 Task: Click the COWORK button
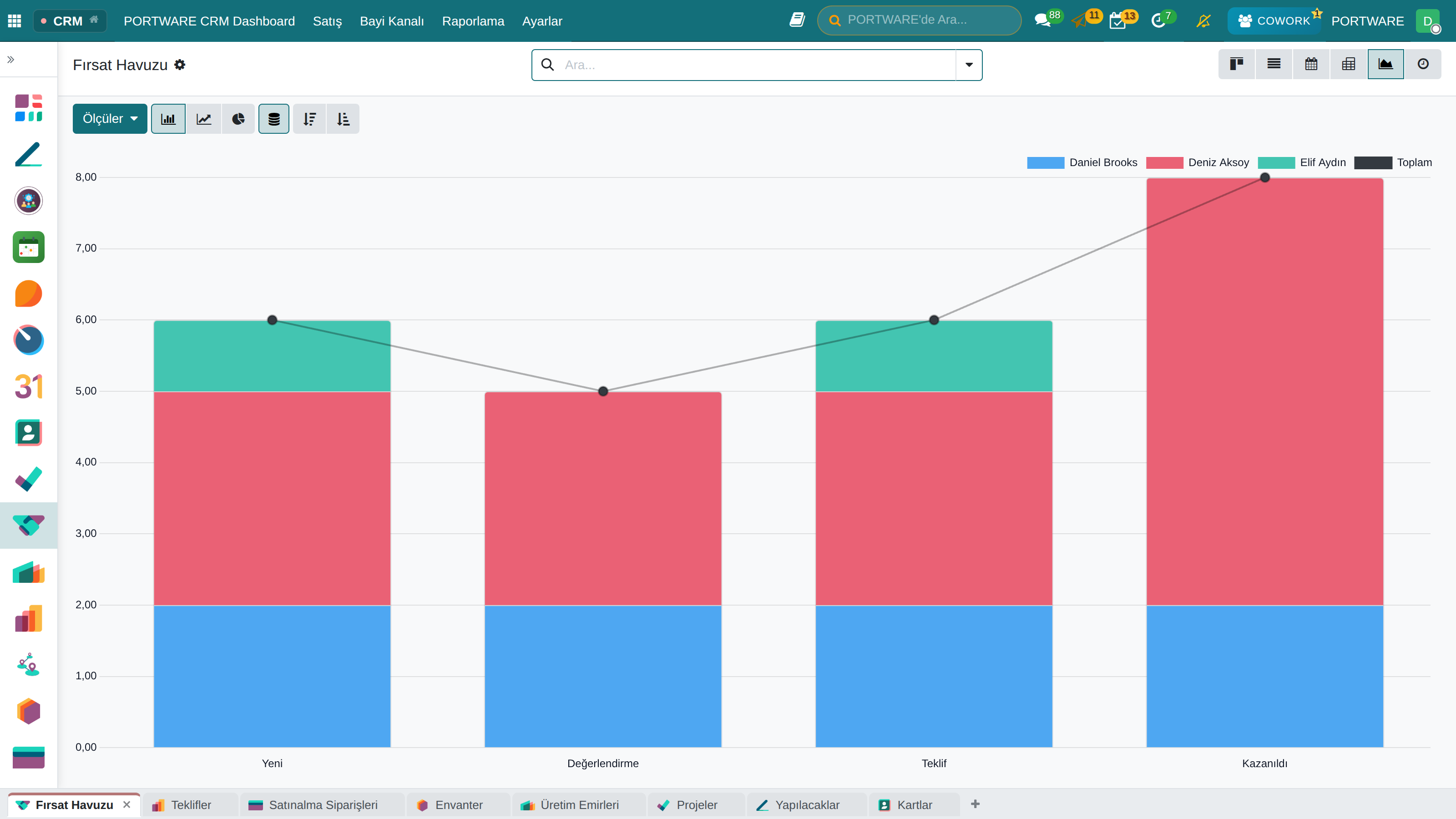pyautogui.click(x=1274, y=21)
